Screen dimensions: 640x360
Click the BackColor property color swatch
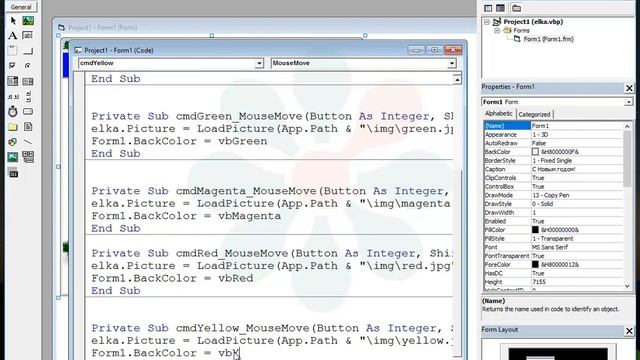coord(535,152)
